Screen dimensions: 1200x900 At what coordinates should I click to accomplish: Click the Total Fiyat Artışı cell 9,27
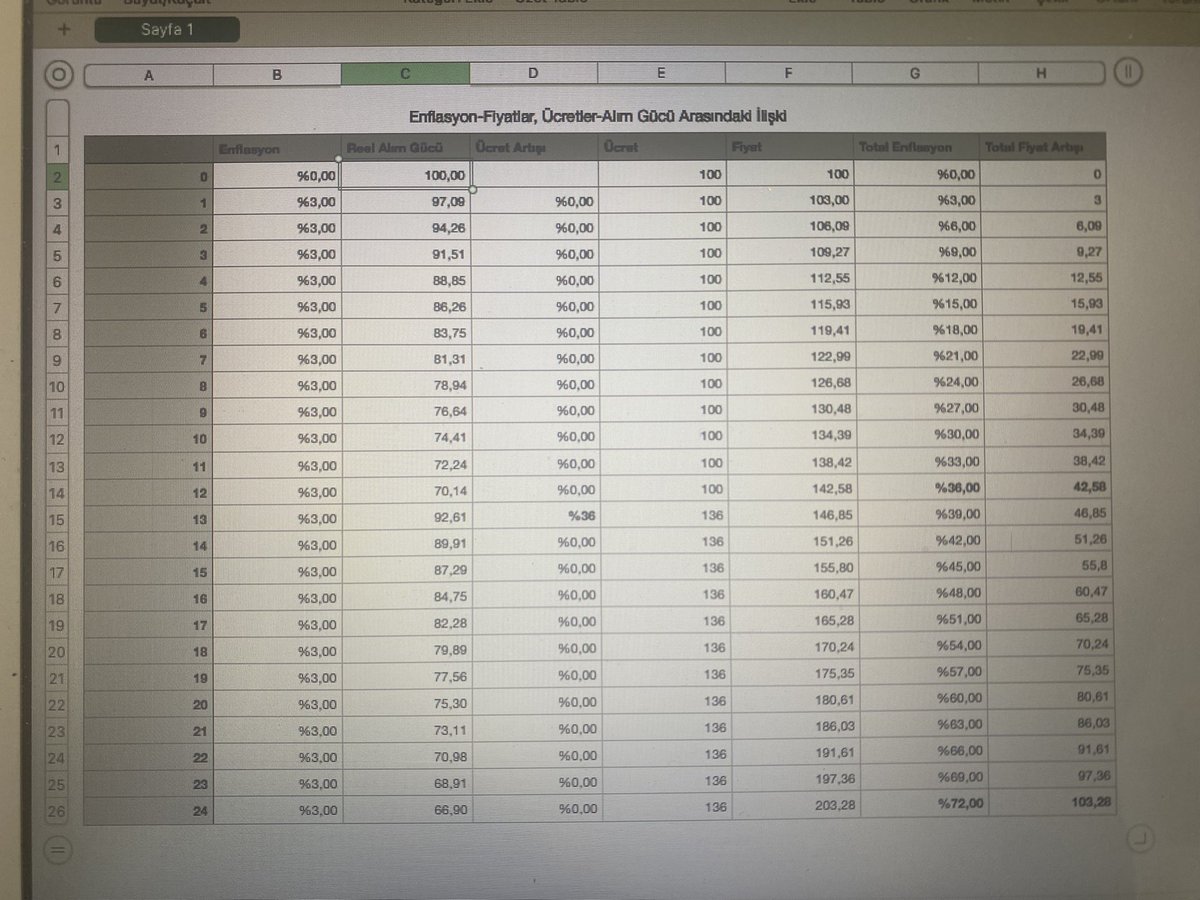pos(1044,252)
